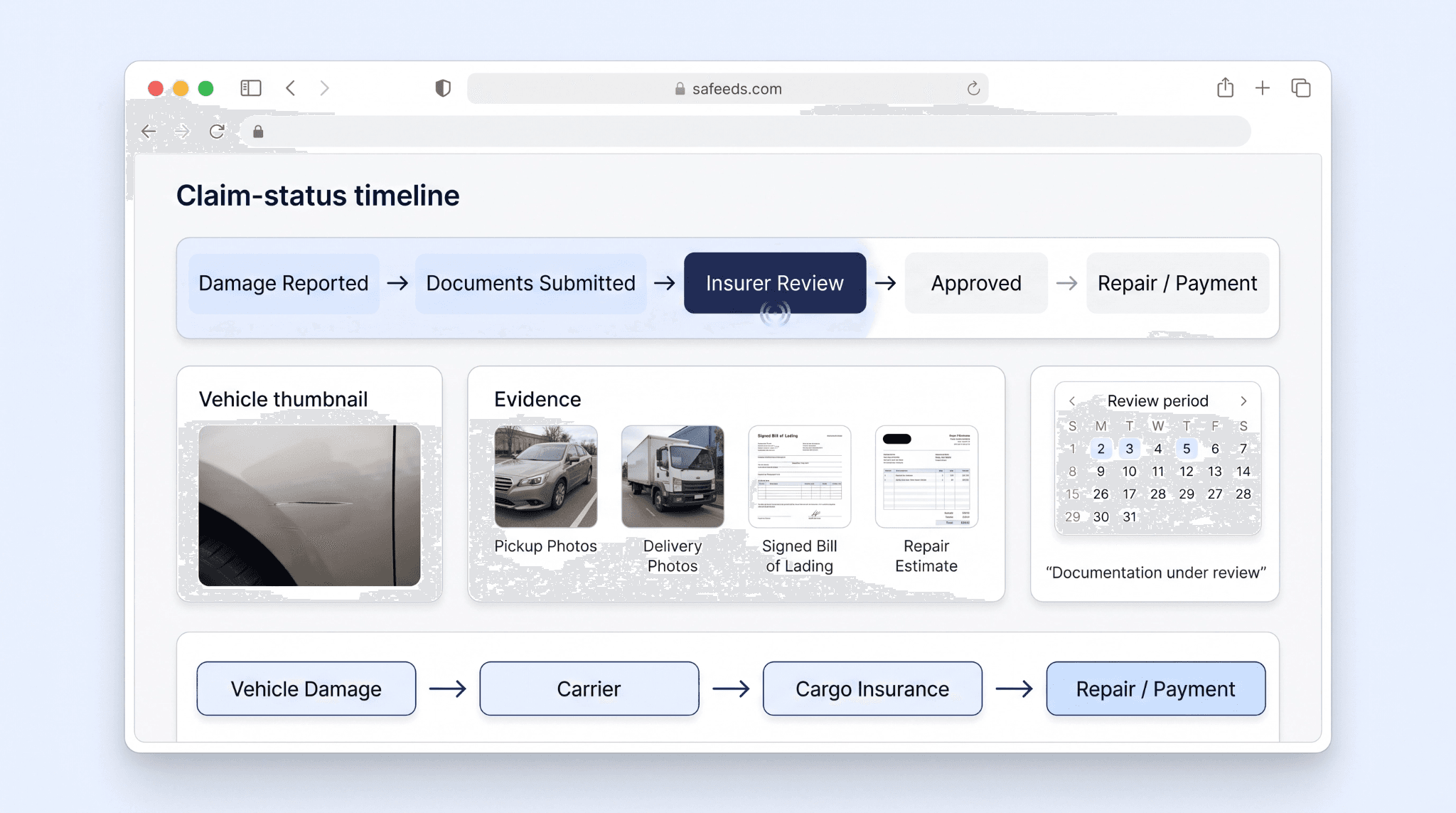Screen dimensions: 1456x813
Task: Select Repair / Payment in status timeline
Action: 1177,283
